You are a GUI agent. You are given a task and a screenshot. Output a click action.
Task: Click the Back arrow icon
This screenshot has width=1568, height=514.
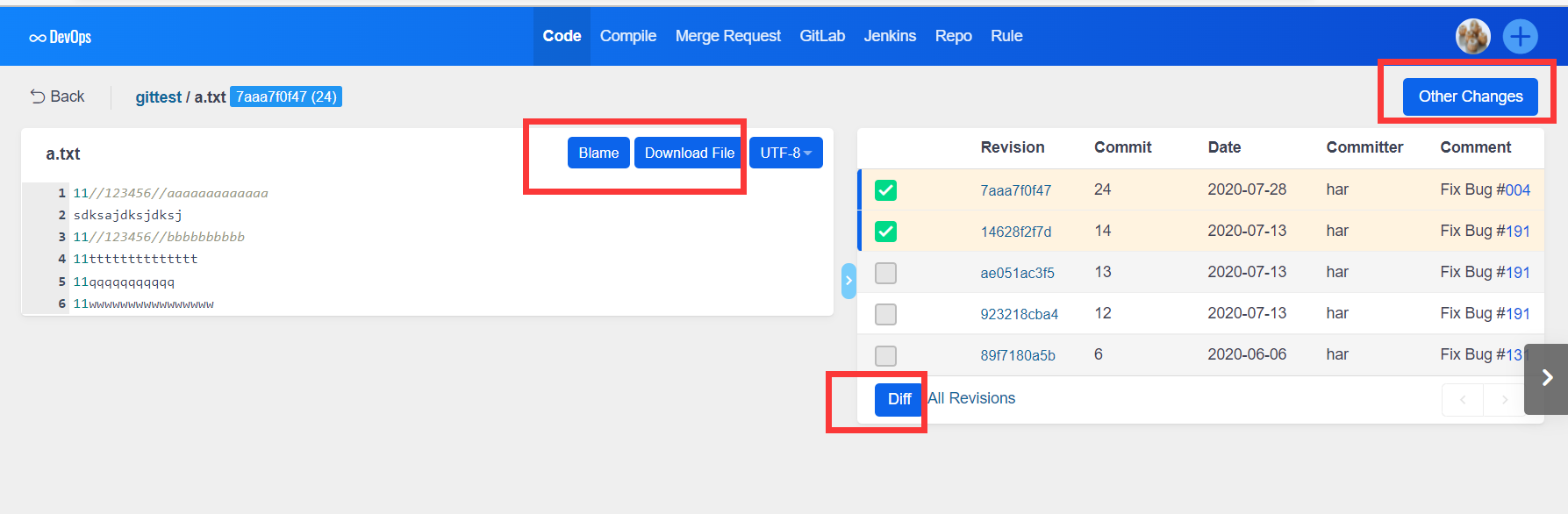click(38, 96)
